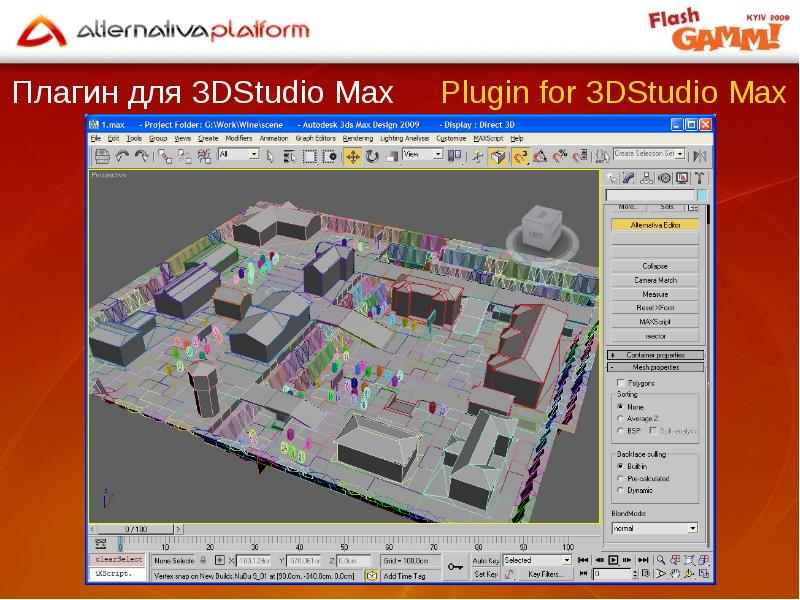Screen dimensions: 800x600
Task: Click the Pan View hand icon
Action: pos(675,574)
